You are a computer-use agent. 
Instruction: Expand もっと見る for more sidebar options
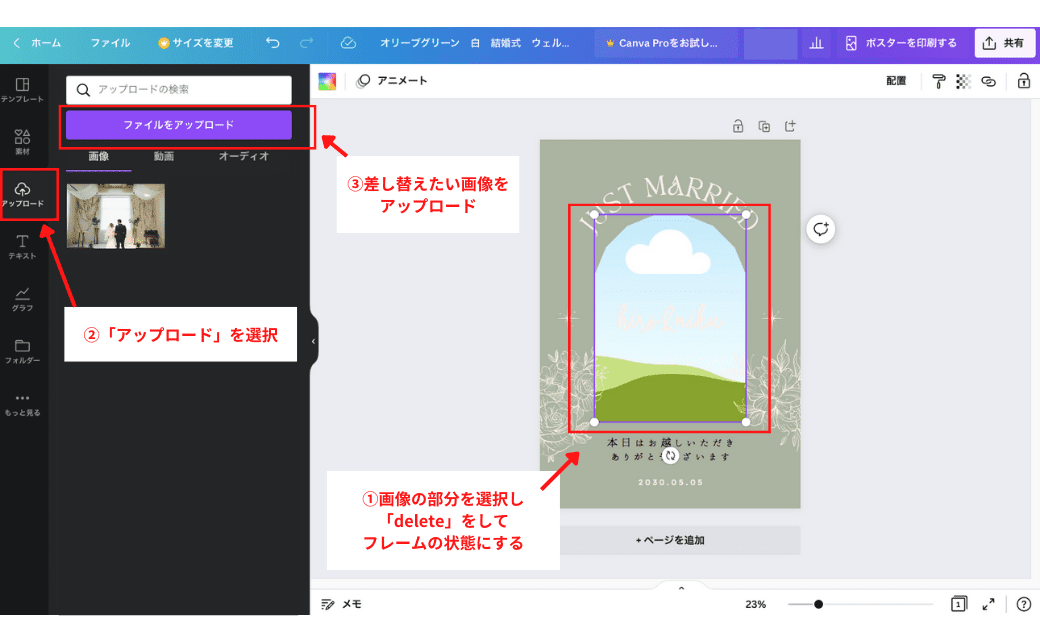[22, 402]
